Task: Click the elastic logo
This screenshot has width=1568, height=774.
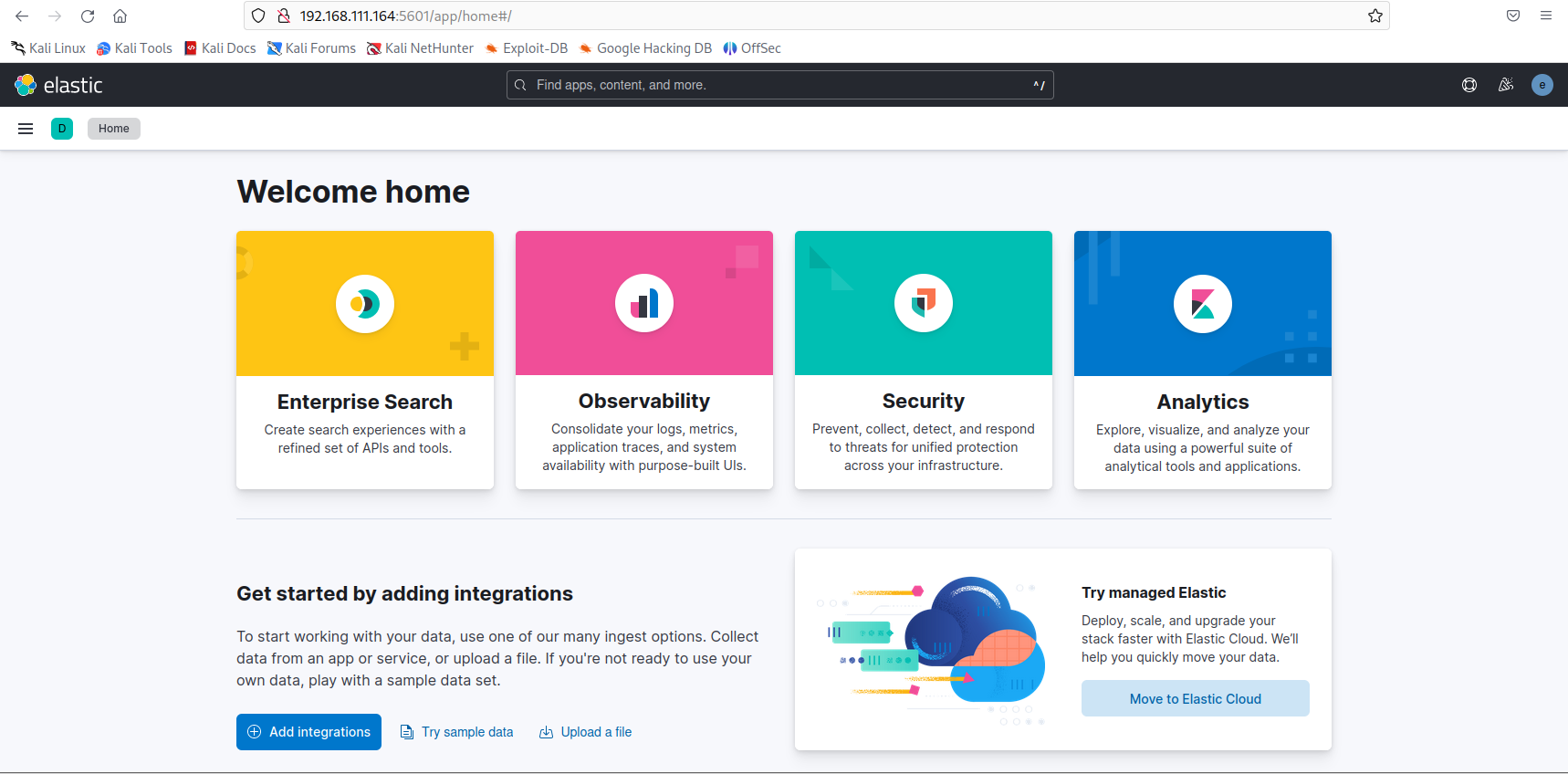Action: click(59, 85)
